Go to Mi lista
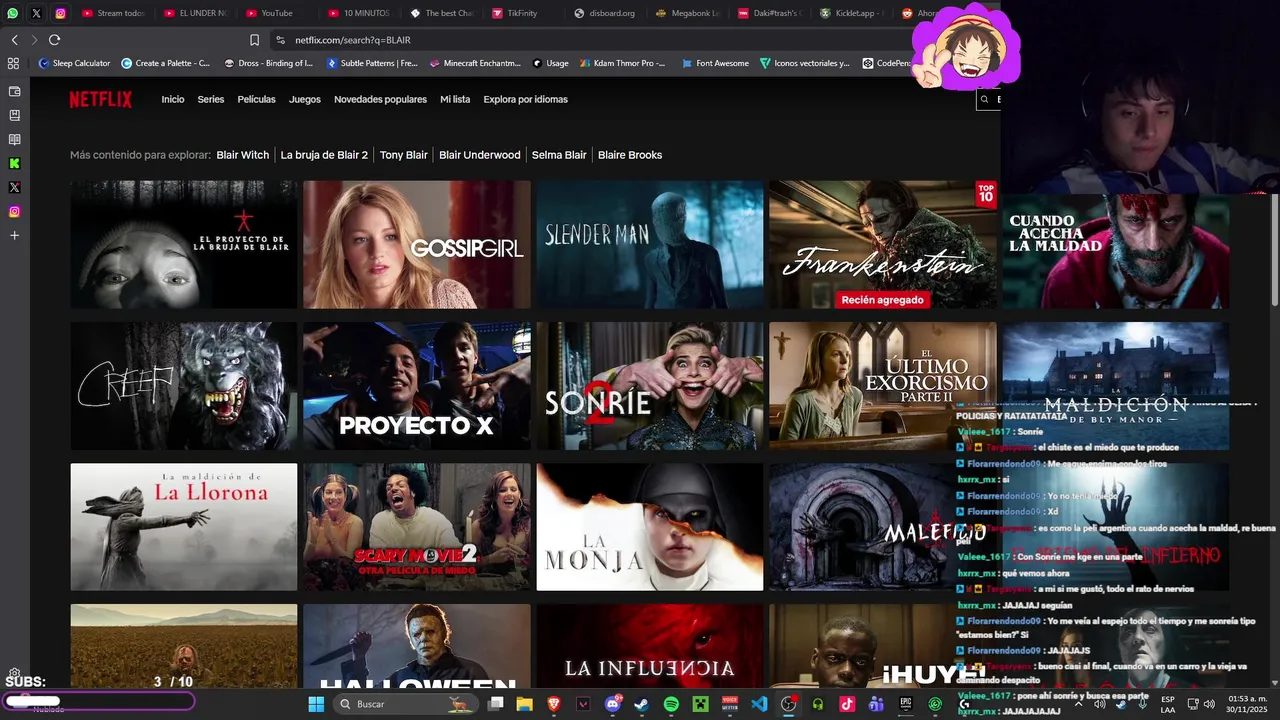 click(x=455, y=99)
